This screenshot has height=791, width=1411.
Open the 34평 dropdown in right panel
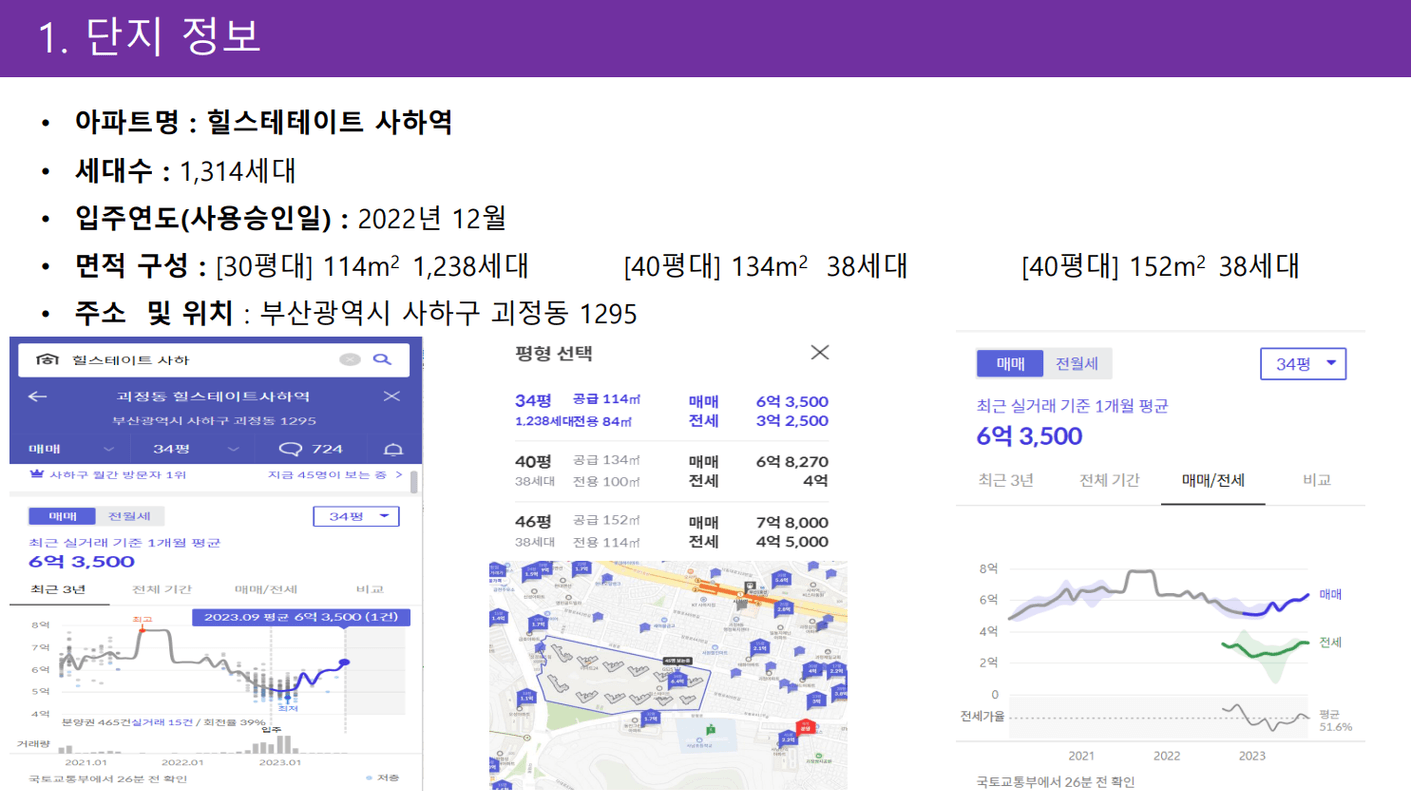(x=1303, y=364)
